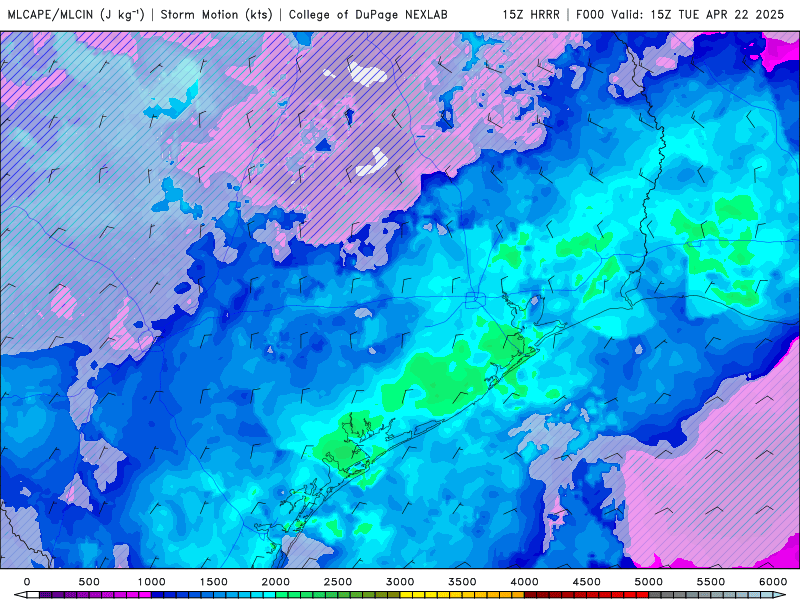
Task: Click the 500 label on the color scale
Action: (89, 582)
